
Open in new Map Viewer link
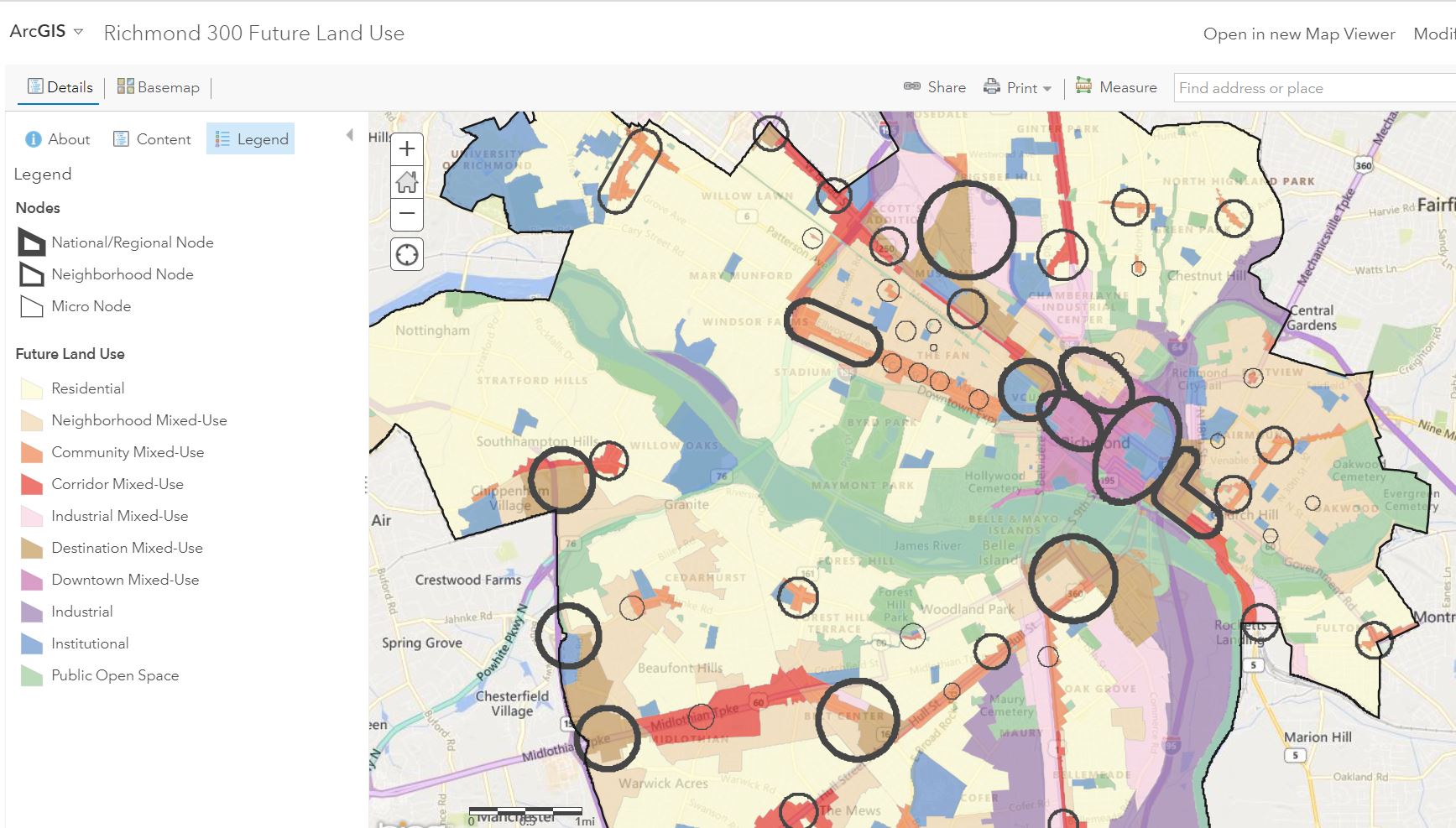pyautogui.click(x=1299, y=34)
